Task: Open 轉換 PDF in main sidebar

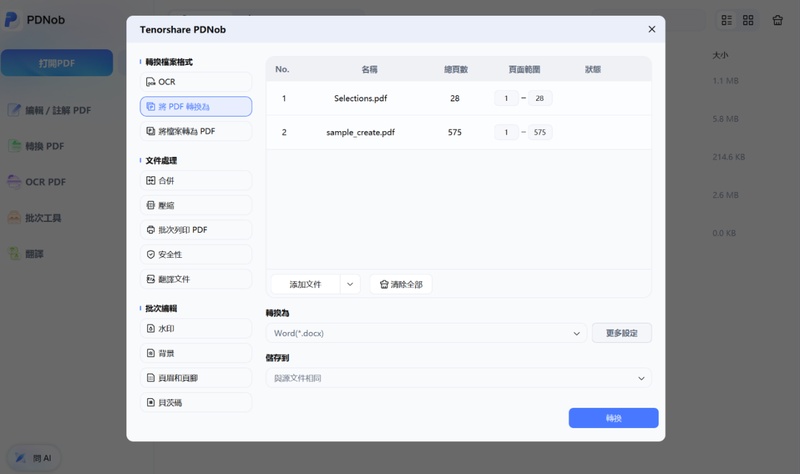Action: 37,146
